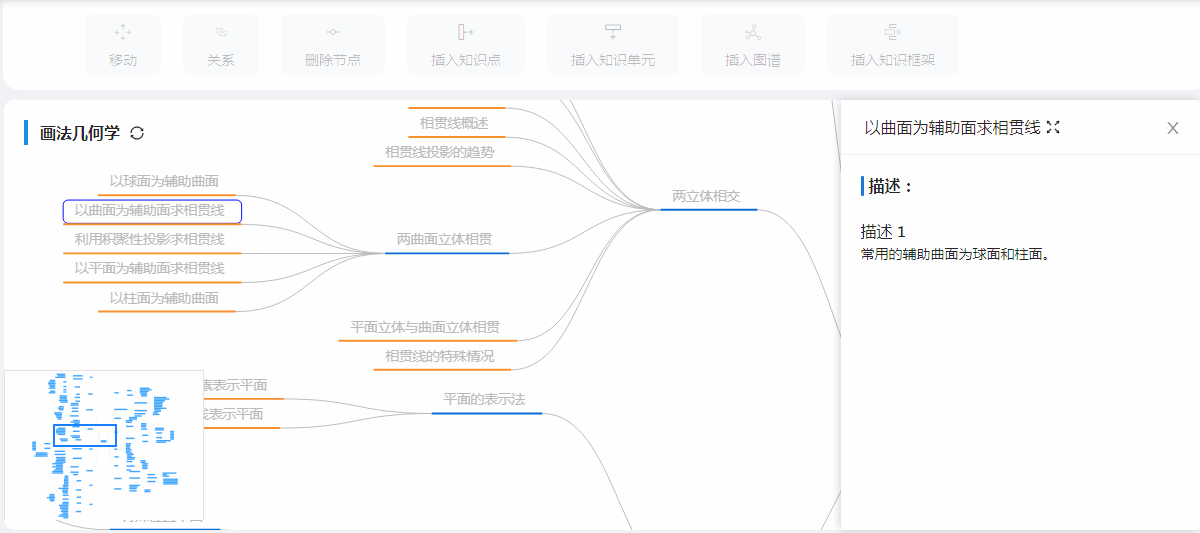
Task: Click the 移动 (move) toolbar icon
Action: click(x=123, y=33)
